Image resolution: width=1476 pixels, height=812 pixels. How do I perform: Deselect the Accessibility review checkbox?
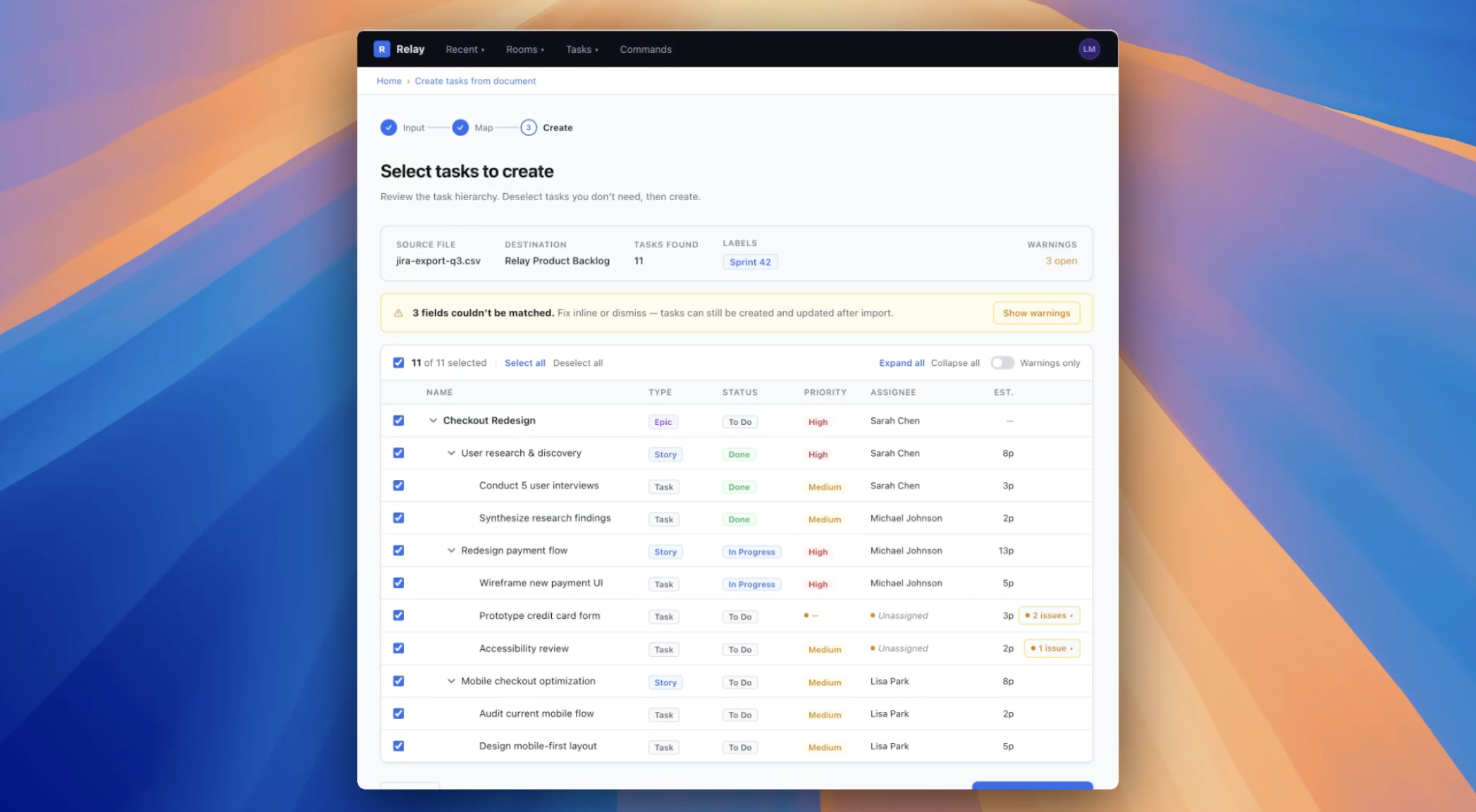click(x=399, y=648)
